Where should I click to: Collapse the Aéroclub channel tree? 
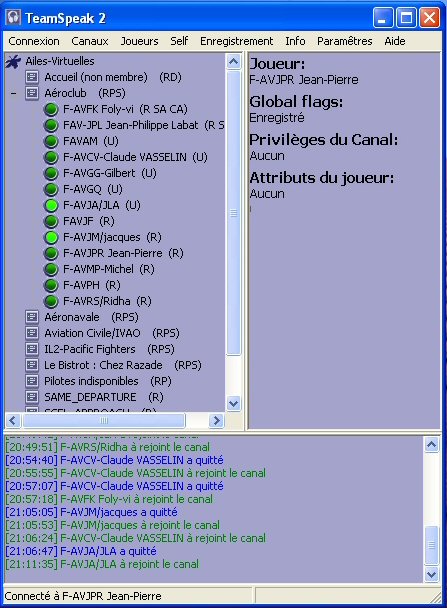point(14,93)
